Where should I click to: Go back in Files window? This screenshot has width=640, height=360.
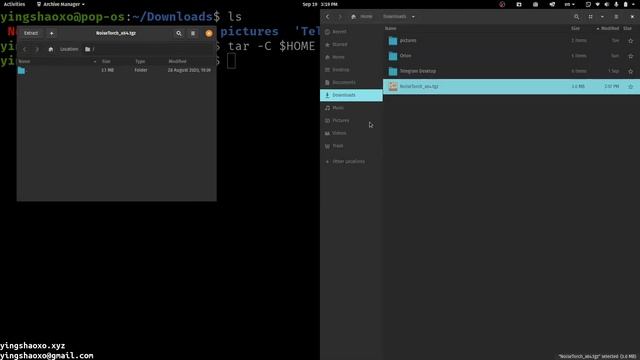327,17
